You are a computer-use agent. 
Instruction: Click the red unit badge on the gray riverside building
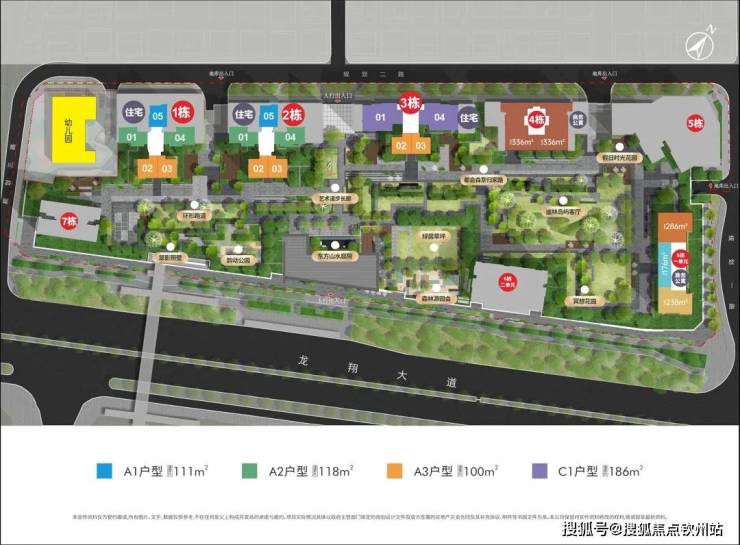pos(508,282)
